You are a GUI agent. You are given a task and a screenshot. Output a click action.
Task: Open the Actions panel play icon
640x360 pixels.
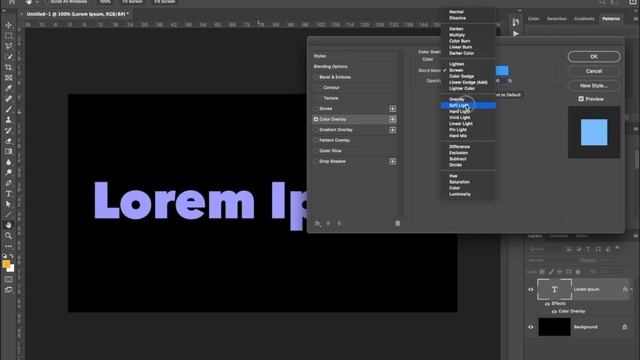[516, 33]
